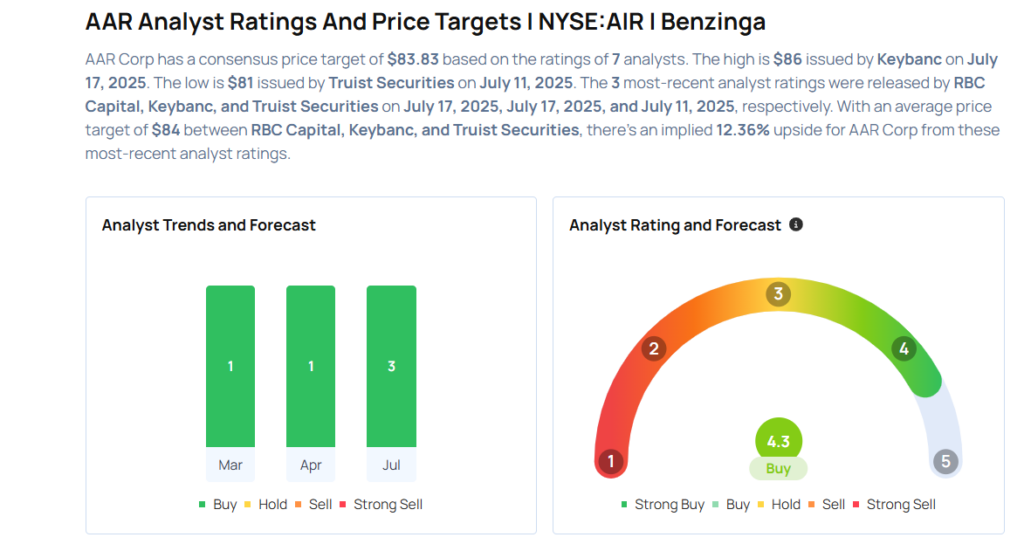
Task: Select the Jul bar showing 3
Action: 391,366
